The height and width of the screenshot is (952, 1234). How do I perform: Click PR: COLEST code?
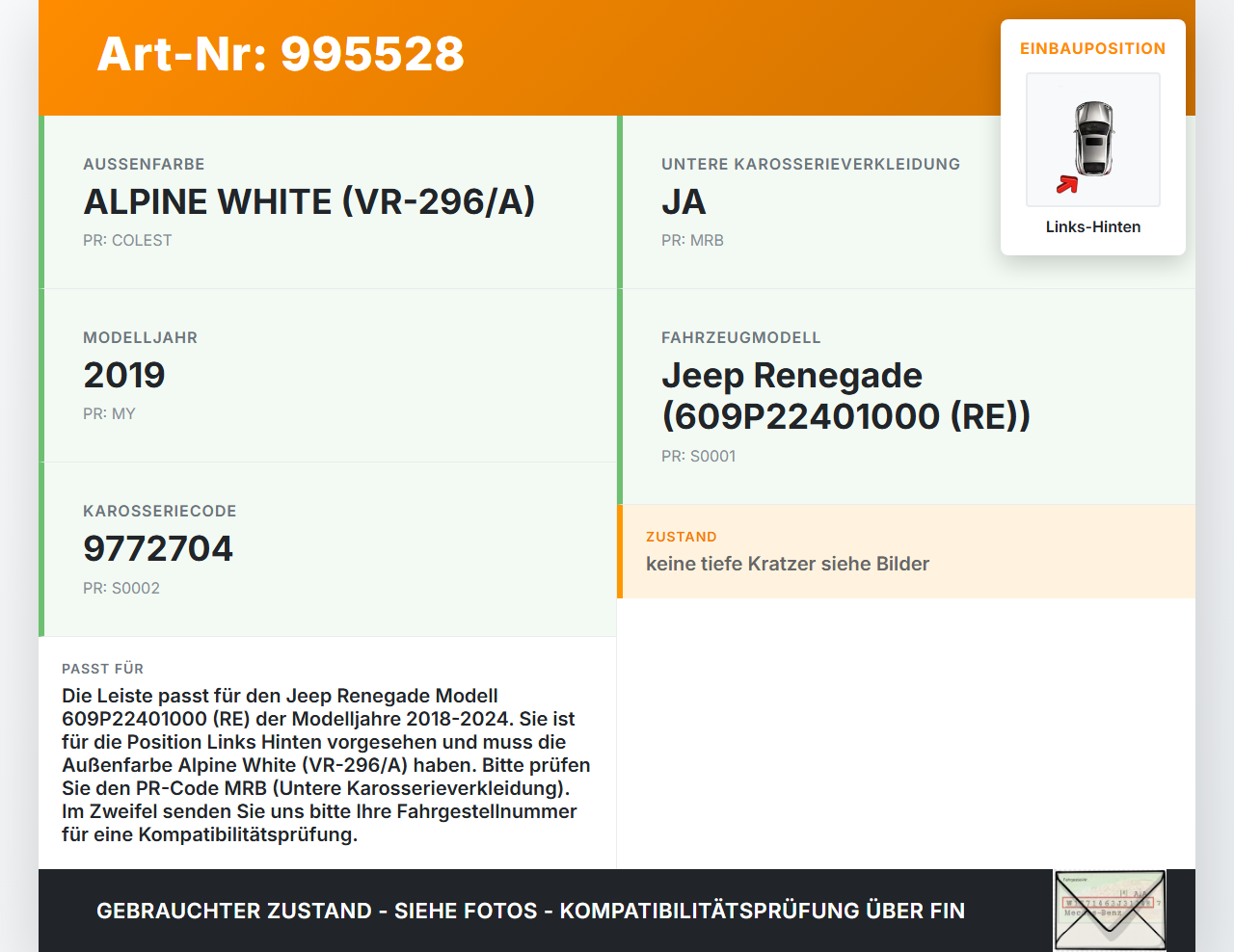pyautogui.click(x=127, y=240)
